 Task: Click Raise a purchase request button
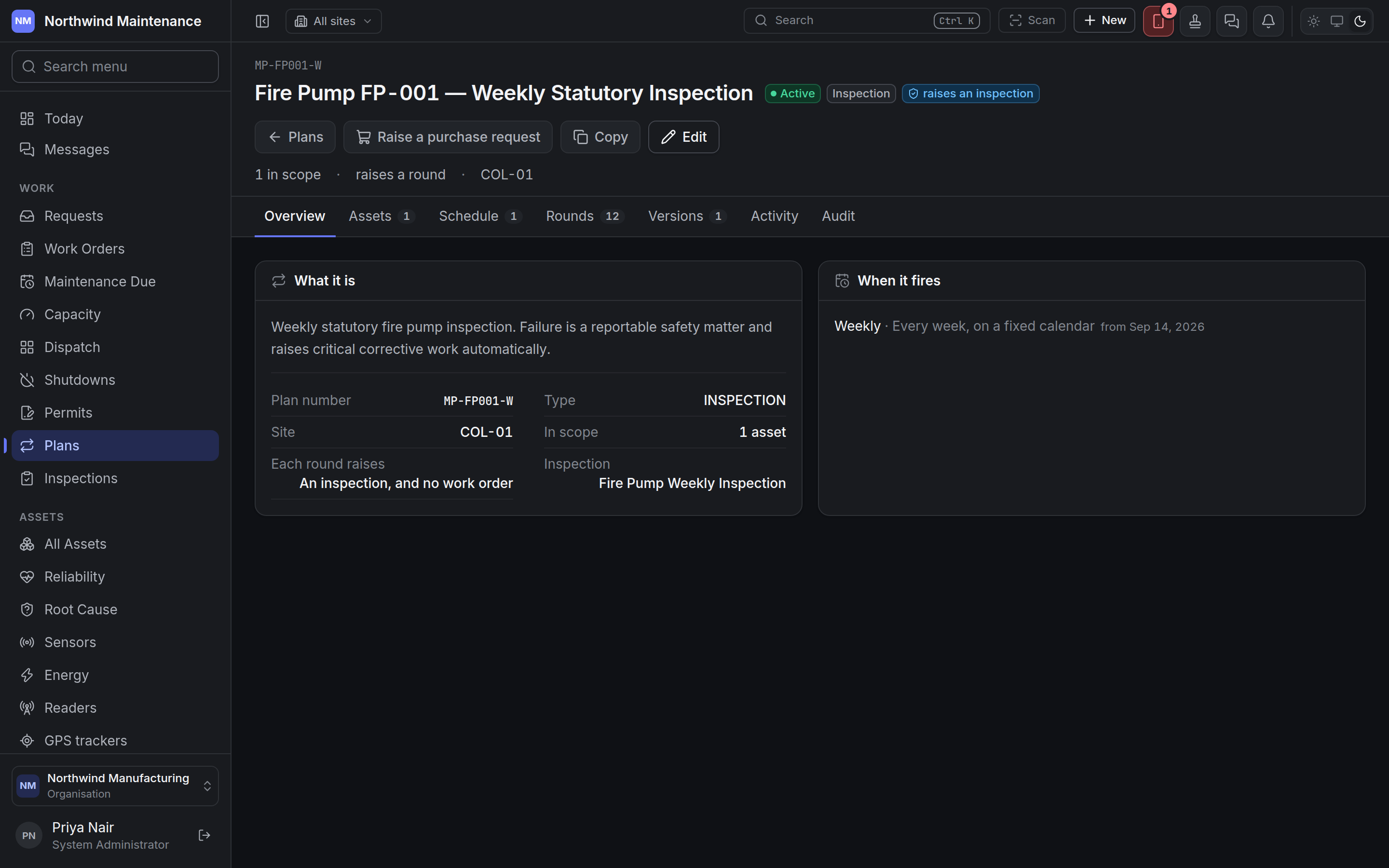pos(448,136)
